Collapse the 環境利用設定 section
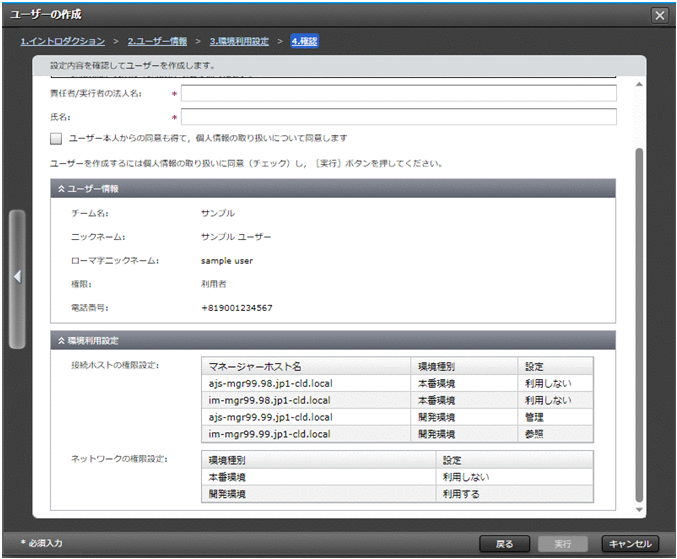Screen dimensions: 677x559 tap(61, 341)
